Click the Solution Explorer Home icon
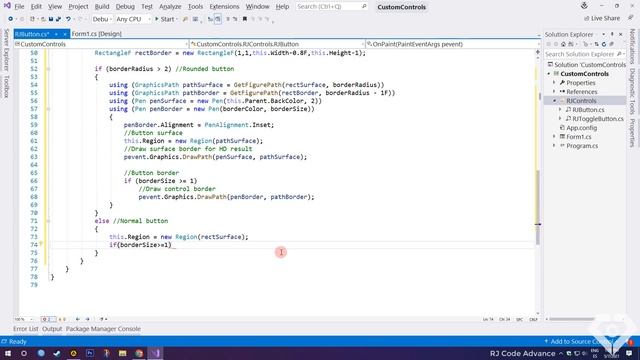This screenshot has height=360, width=640. 563,44
